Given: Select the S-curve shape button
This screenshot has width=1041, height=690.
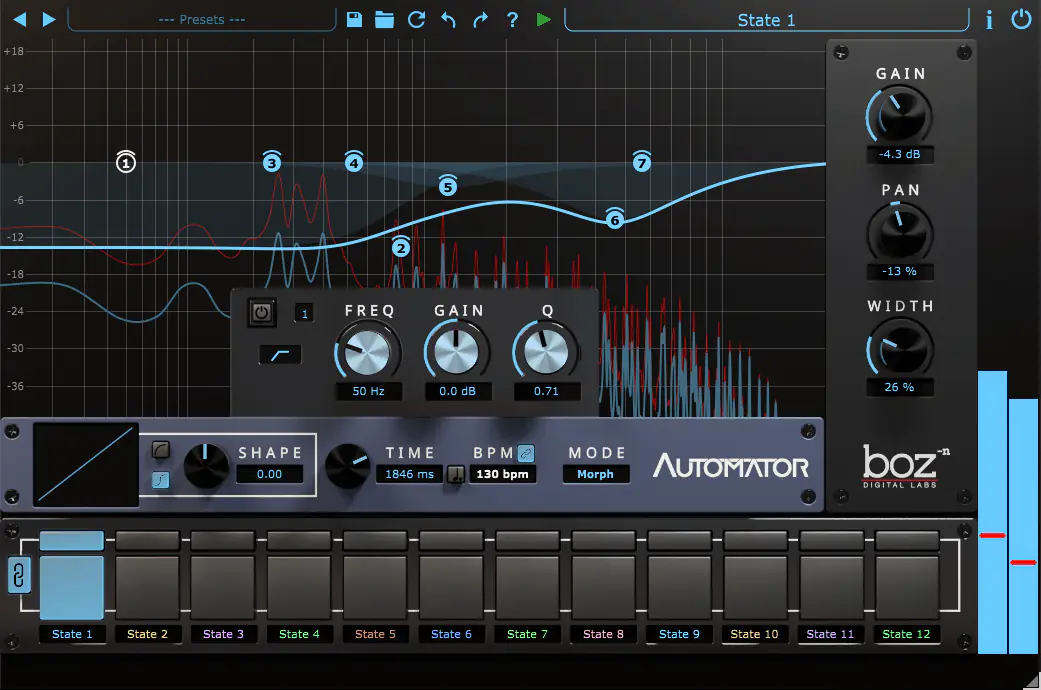Looking at the screenshot, I should click(161, 479).
